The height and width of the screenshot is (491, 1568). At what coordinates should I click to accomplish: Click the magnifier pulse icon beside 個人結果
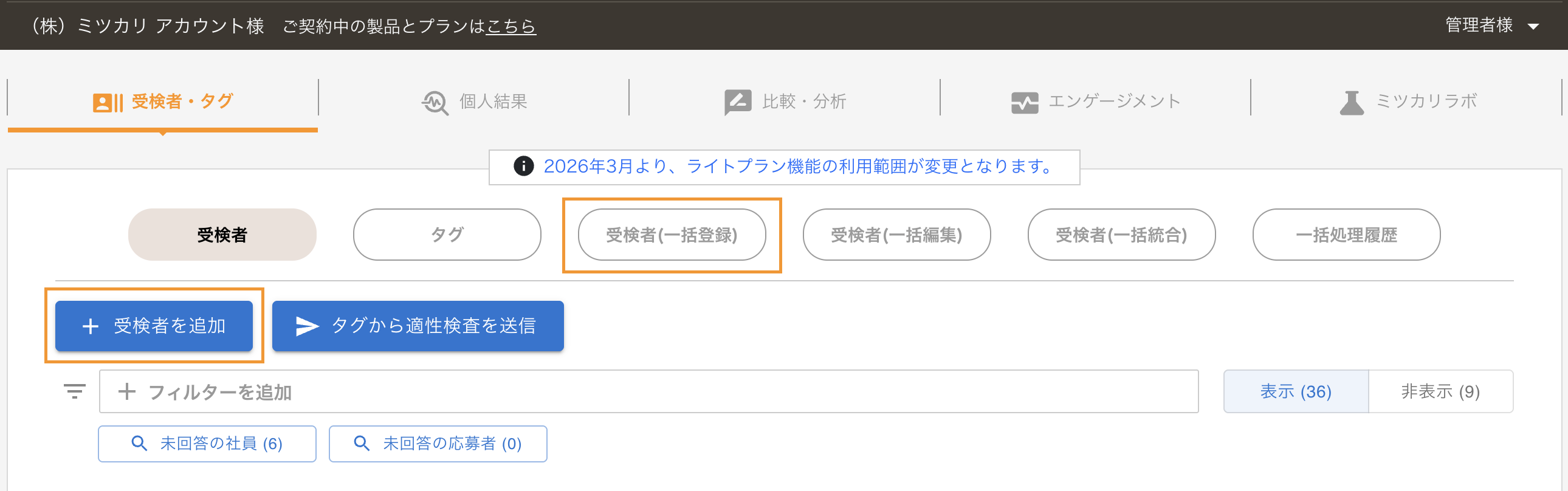point(435,102)
